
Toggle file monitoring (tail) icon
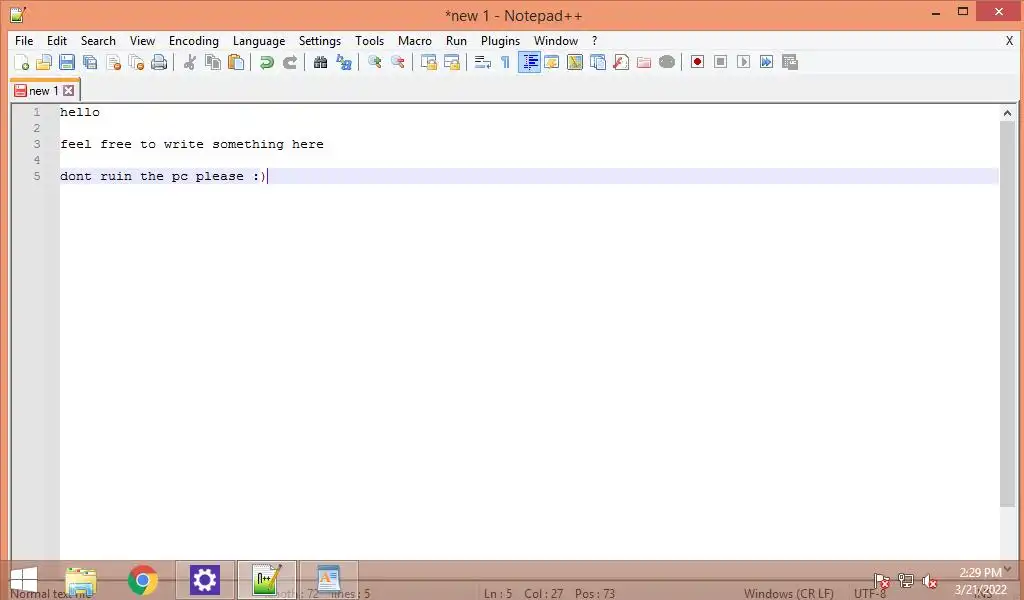click(x=667, y=62)
